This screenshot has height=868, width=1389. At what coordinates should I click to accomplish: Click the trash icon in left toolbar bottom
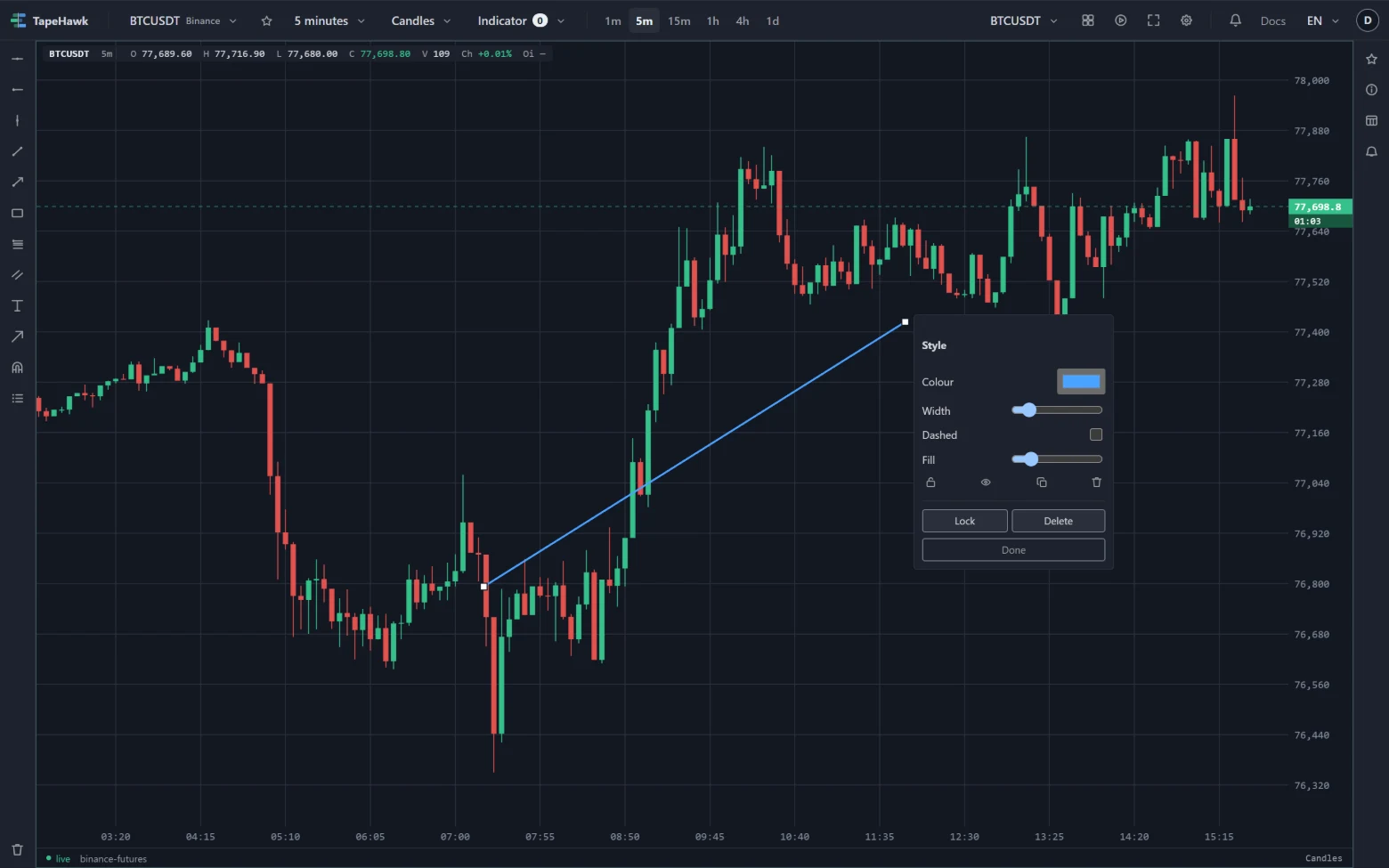pyautogui.click(x=17, y=850)
